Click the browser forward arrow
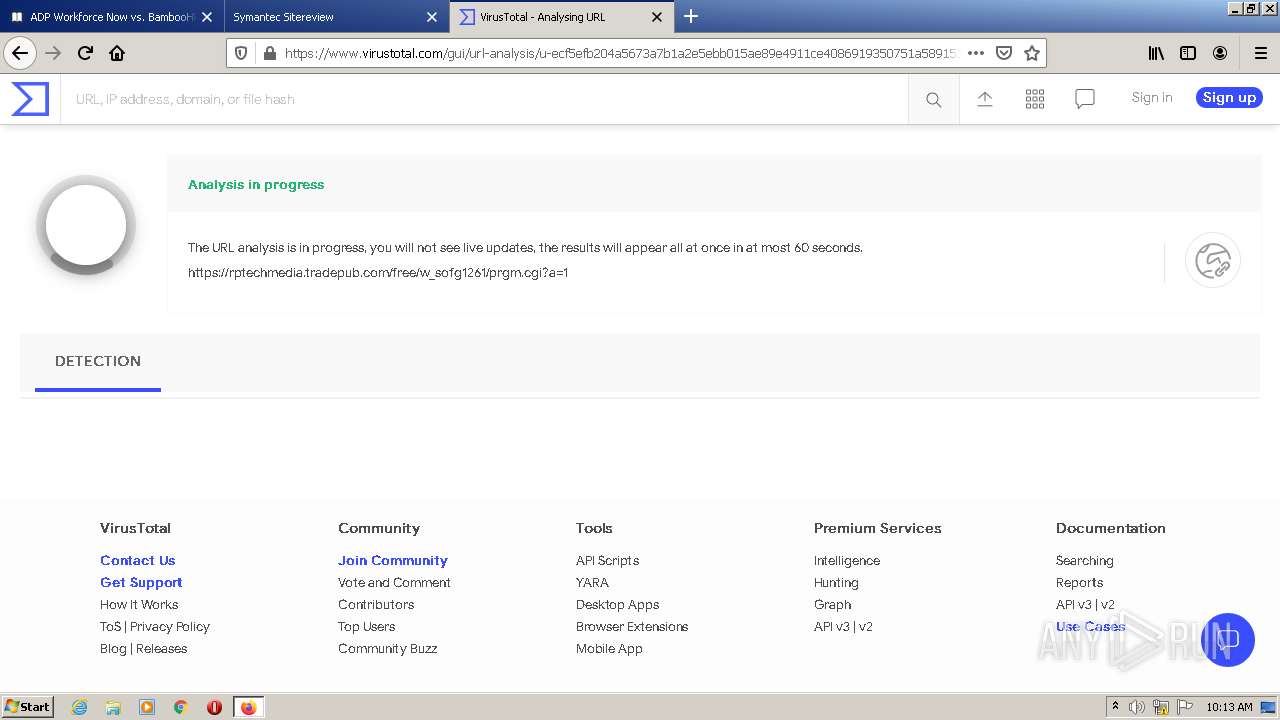The image size is (1280, 720). click(53, 53)
